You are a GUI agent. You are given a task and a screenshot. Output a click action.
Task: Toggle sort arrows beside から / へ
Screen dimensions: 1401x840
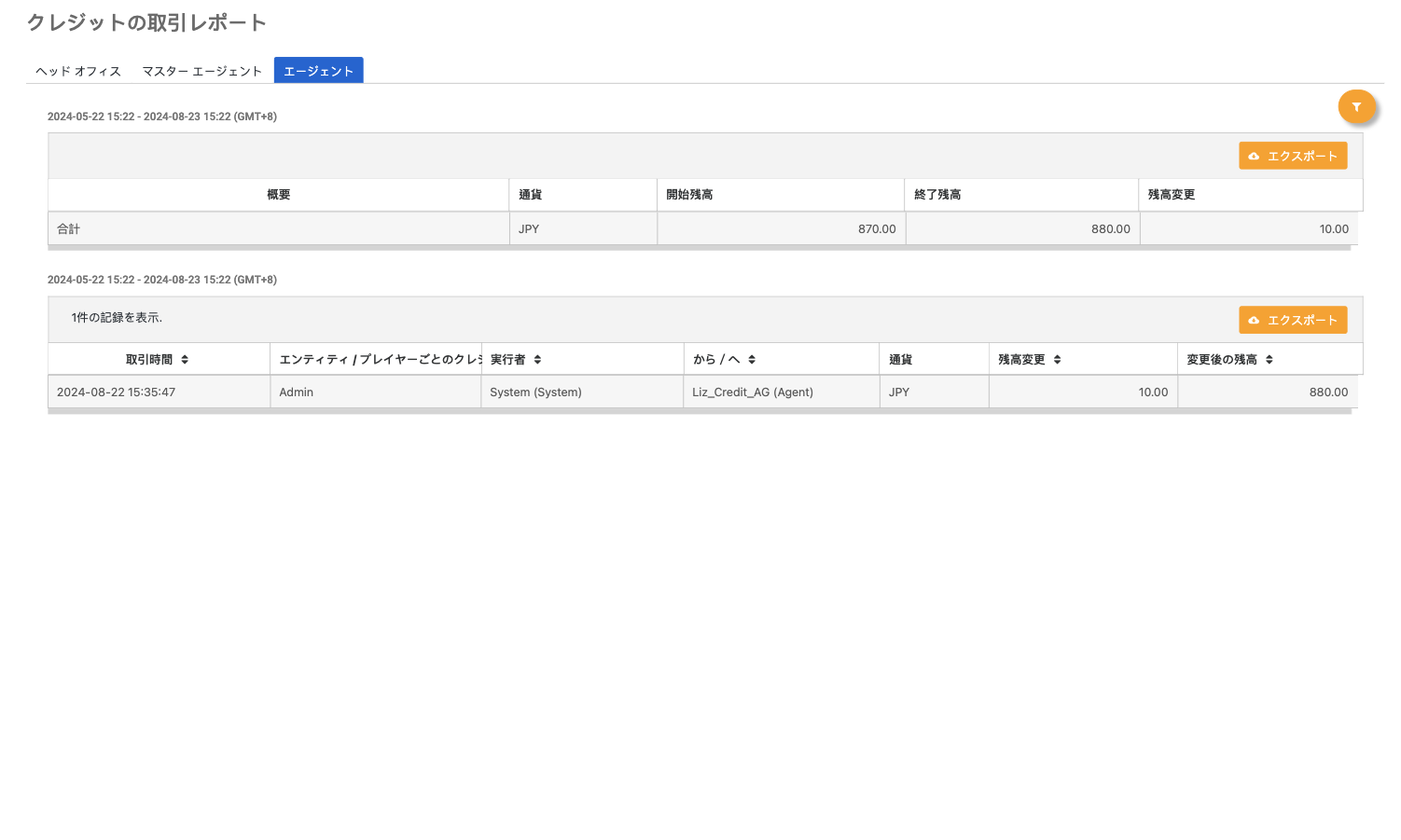(x=751, y=360)
